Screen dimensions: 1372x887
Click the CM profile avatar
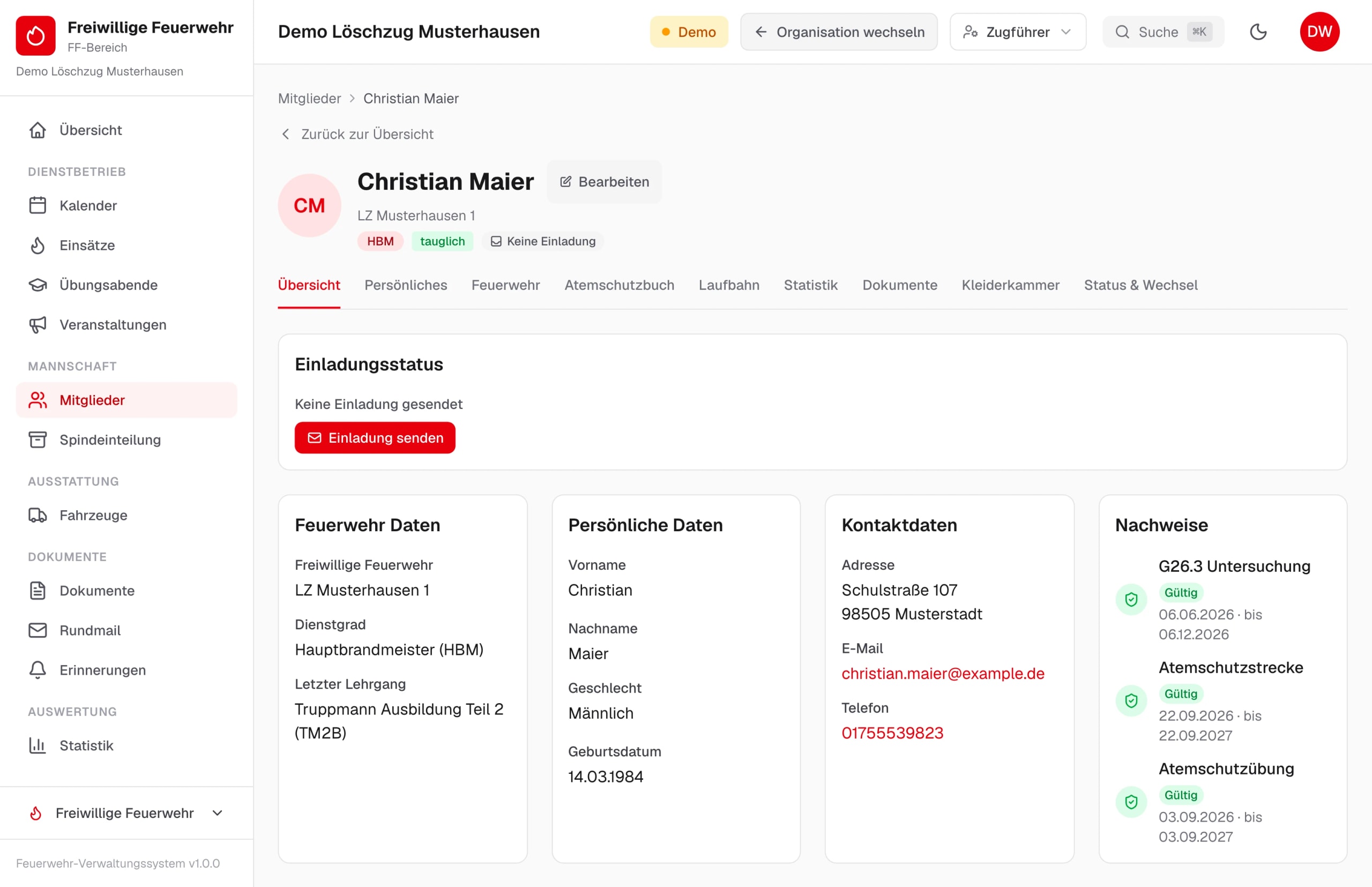pos(309,206)
